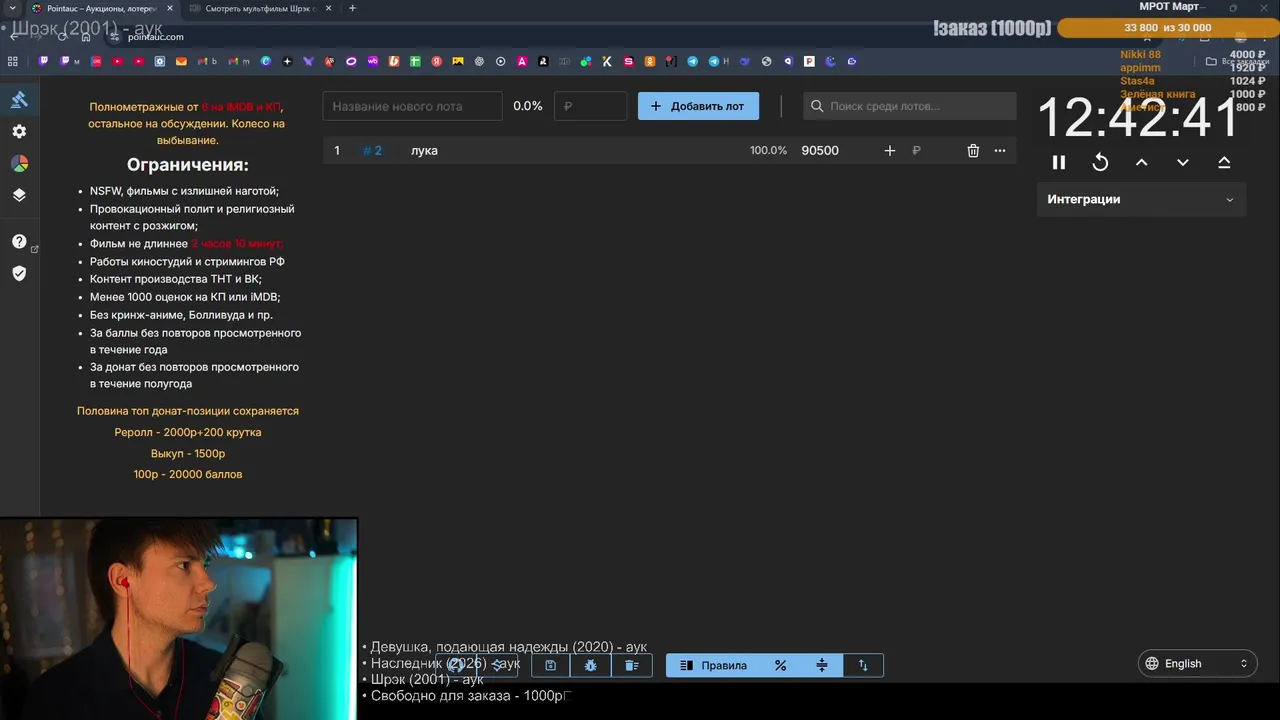Open more options for лука lot
Viewport: 1280px width, 720px height.
pos(1000,150)
